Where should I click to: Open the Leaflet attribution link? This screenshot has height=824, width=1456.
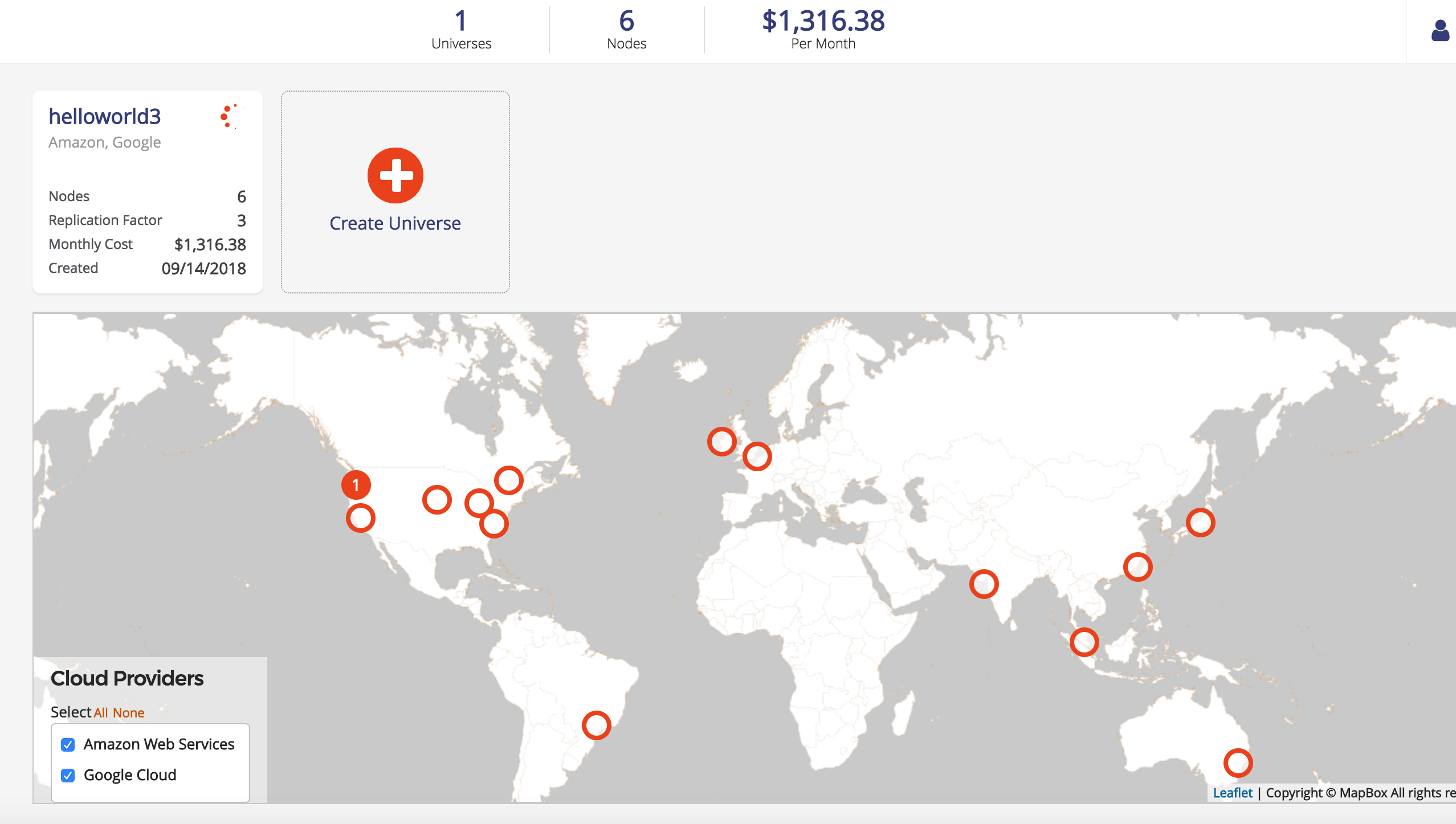pos(1232,793)
